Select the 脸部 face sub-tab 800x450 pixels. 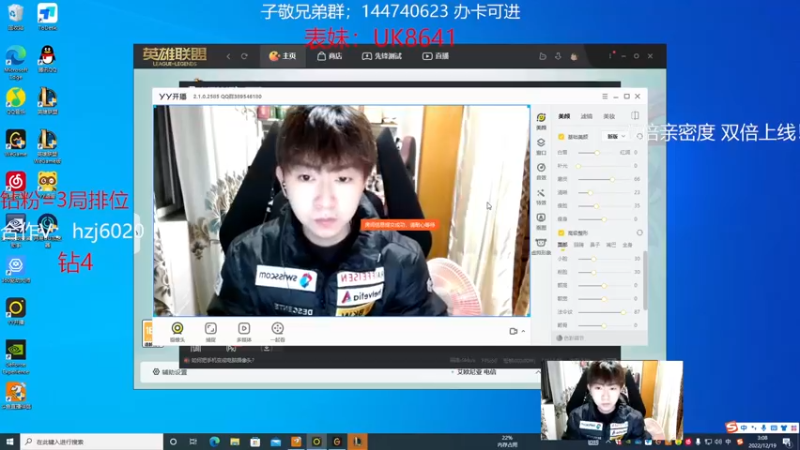tap(562, 245)
